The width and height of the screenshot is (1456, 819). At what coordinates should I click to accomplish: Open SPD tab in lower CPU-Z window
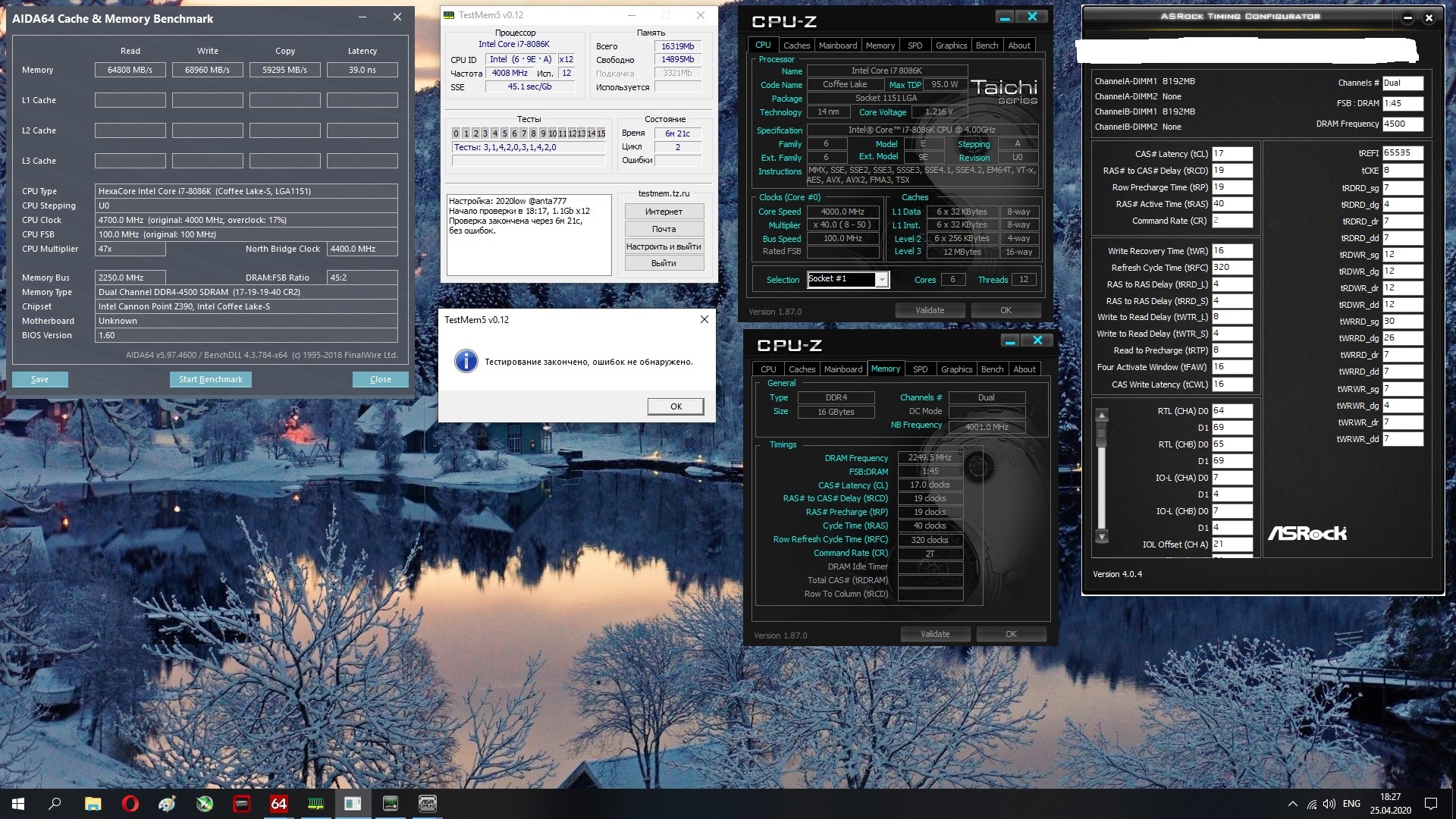(x=920, y=369)
